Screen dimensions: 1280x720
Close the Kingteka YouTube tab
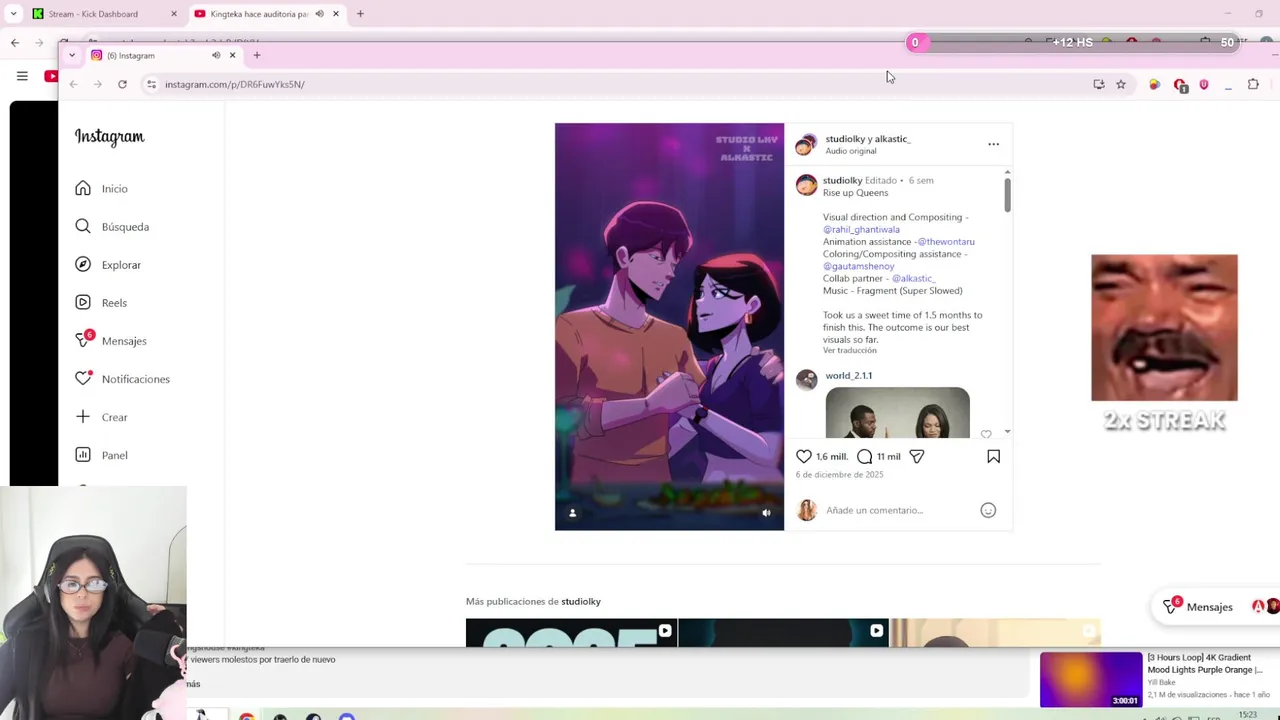pyautogui.click(x=336, y=14)
